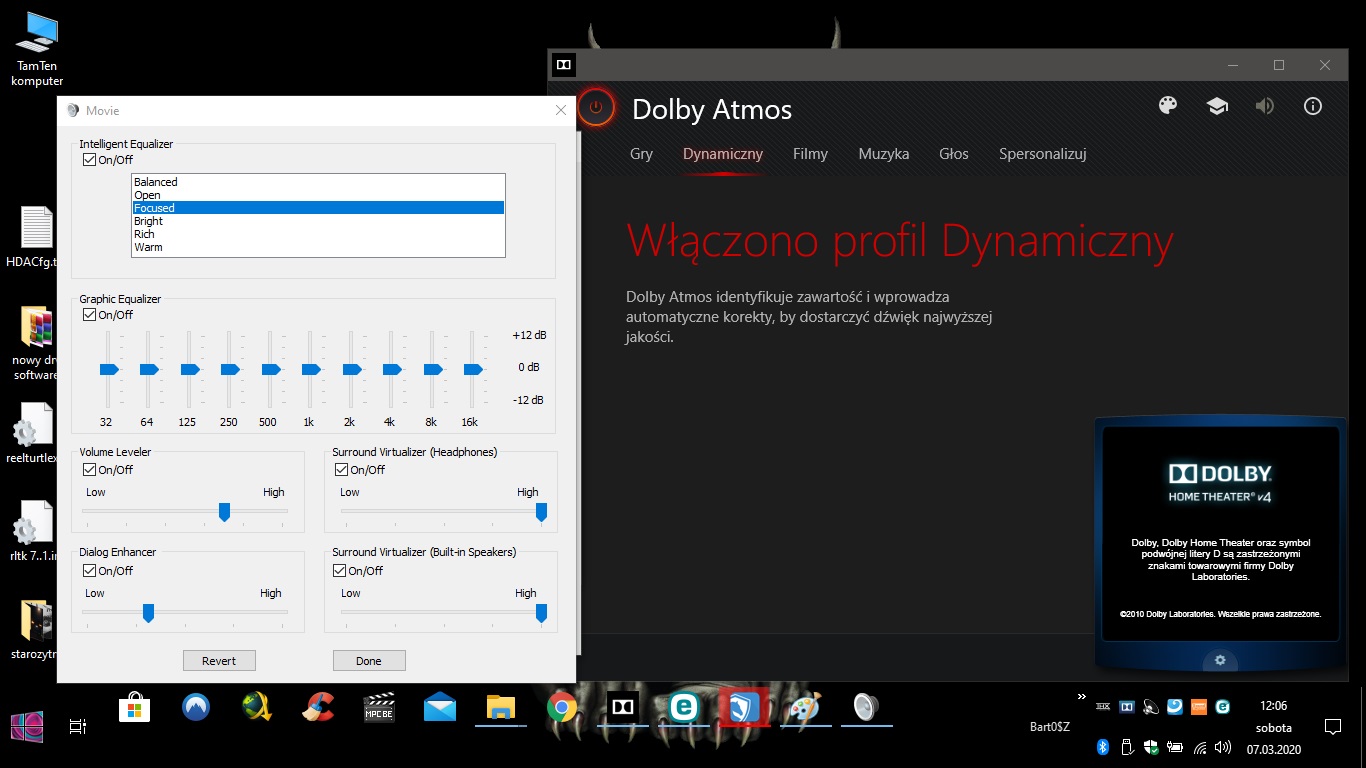Click the taskbar clock showing 12:06
Screen dimensions: 1366x768
(1274, 706)
